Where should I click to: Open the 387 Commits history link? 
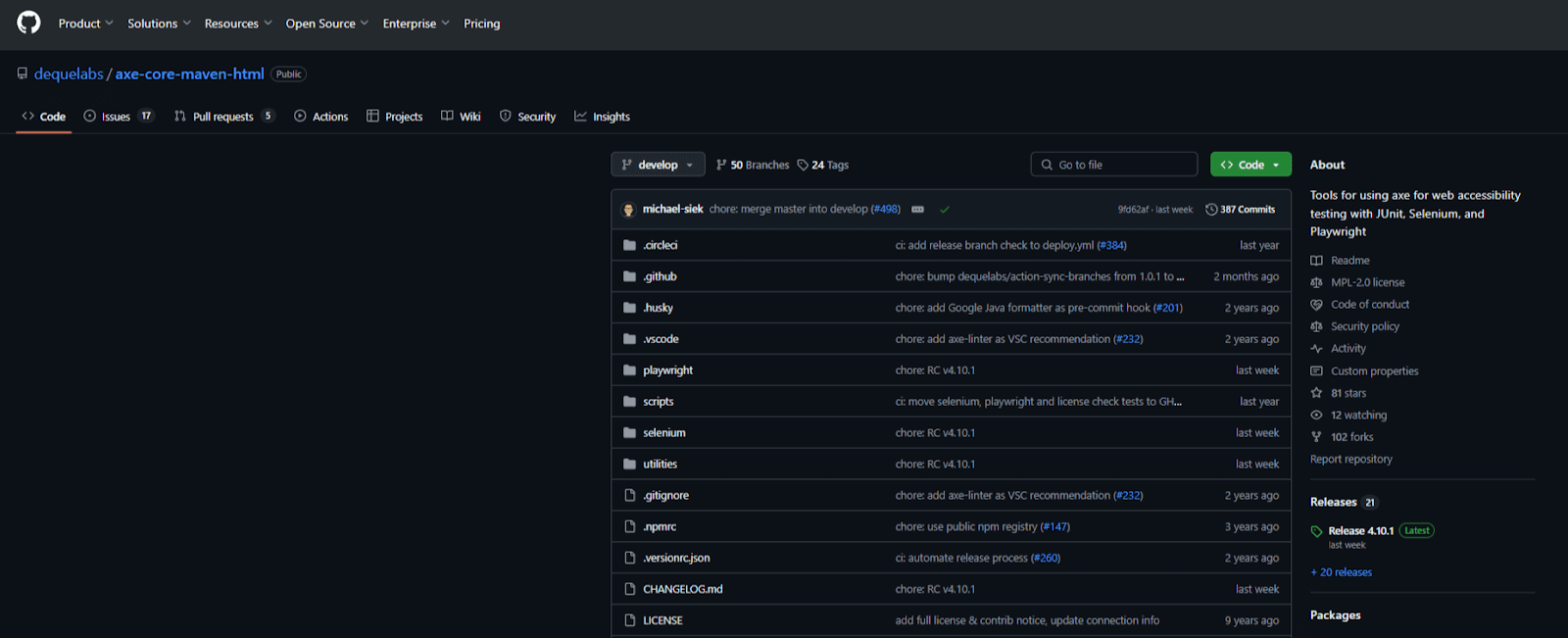pyautogui.click(x=1241, y=210)
